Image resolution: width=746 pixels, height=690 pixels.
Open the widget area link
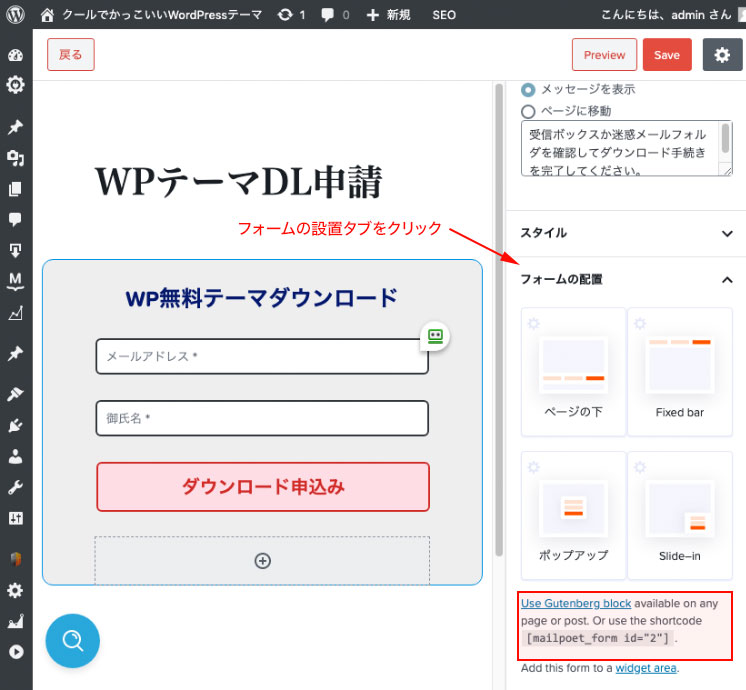646,668
